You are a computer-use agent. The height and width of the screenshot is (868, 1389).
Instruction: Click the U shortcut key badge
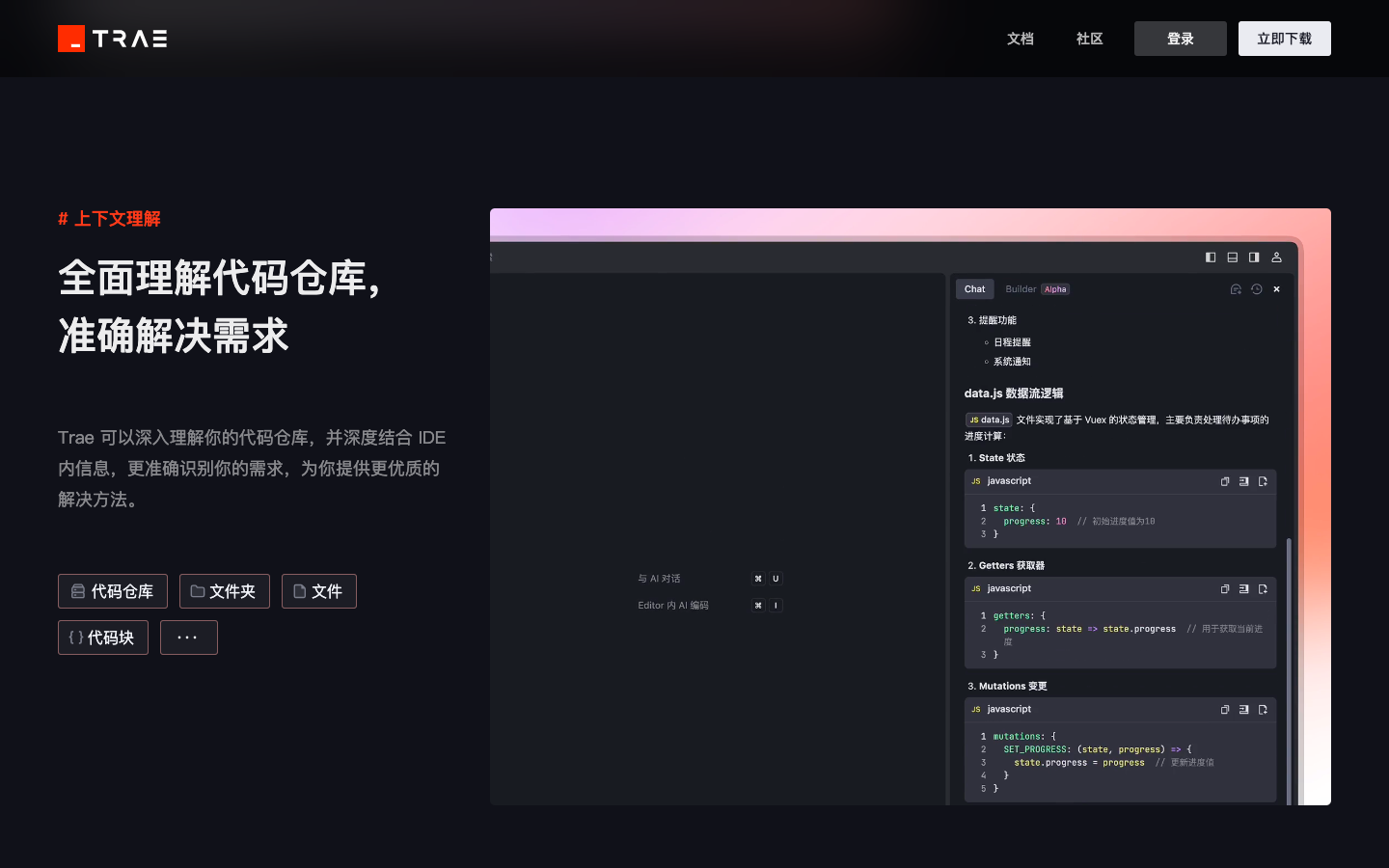point(776,579)
